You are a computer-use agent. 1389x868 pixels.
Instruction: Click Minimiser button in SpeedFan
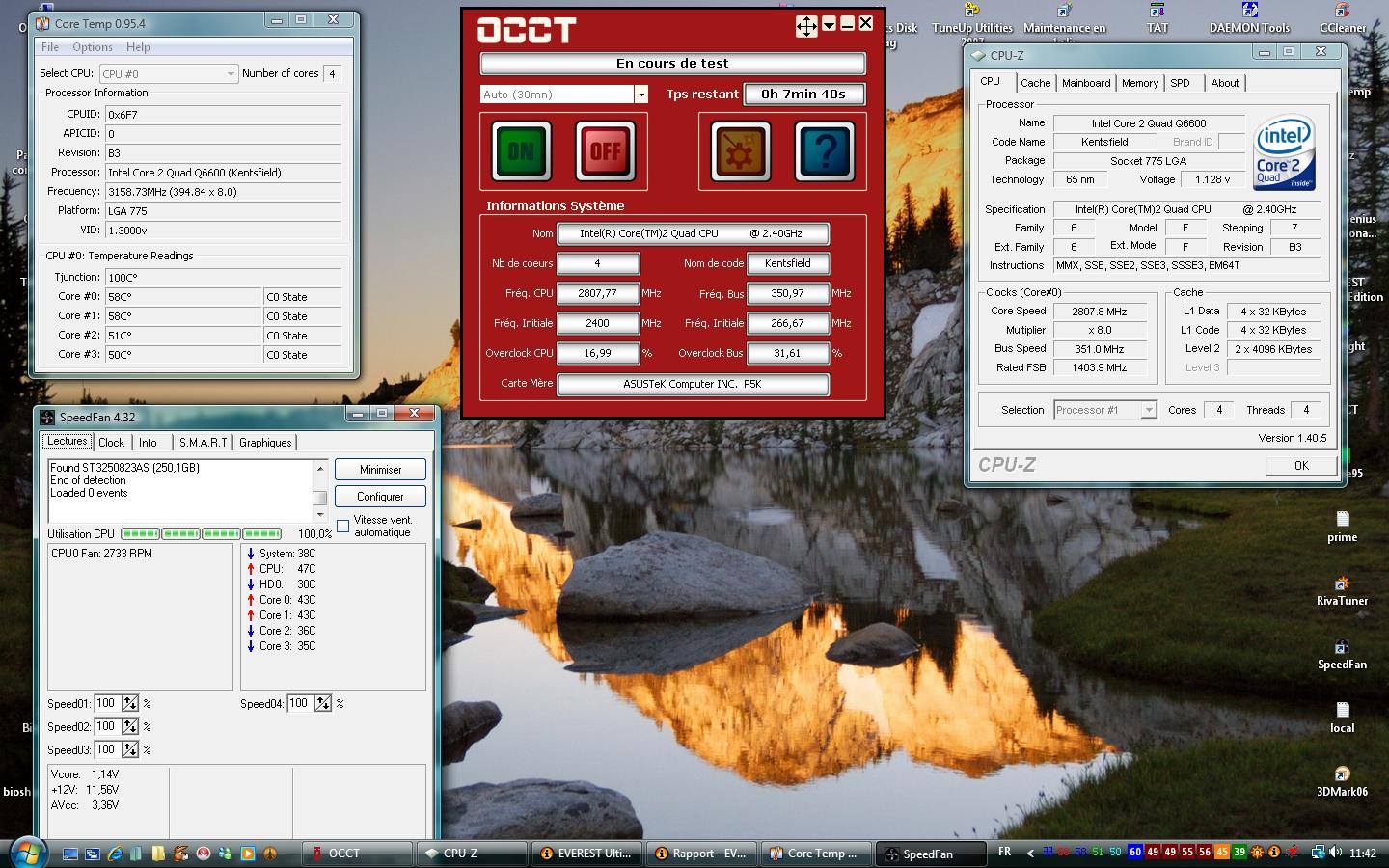pos(380,470)
